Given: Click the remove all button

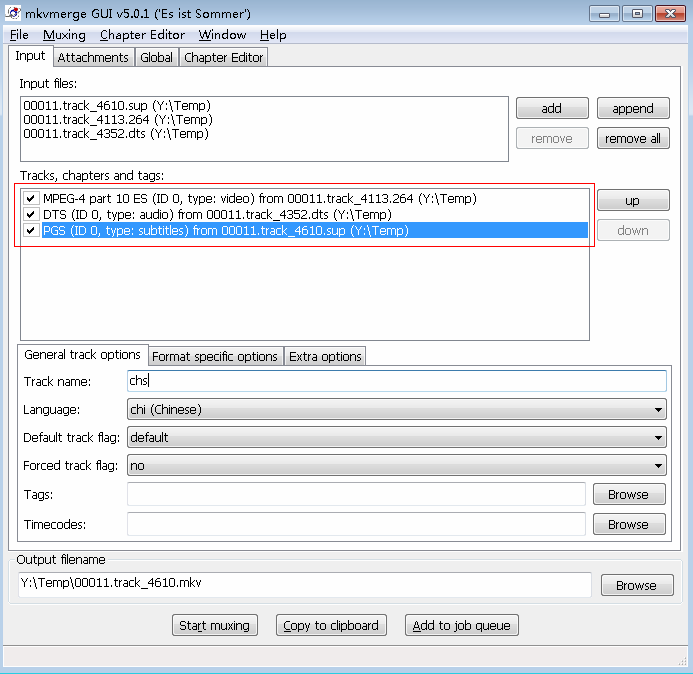Looking at the screenshot, I should [x=633, y=138].
